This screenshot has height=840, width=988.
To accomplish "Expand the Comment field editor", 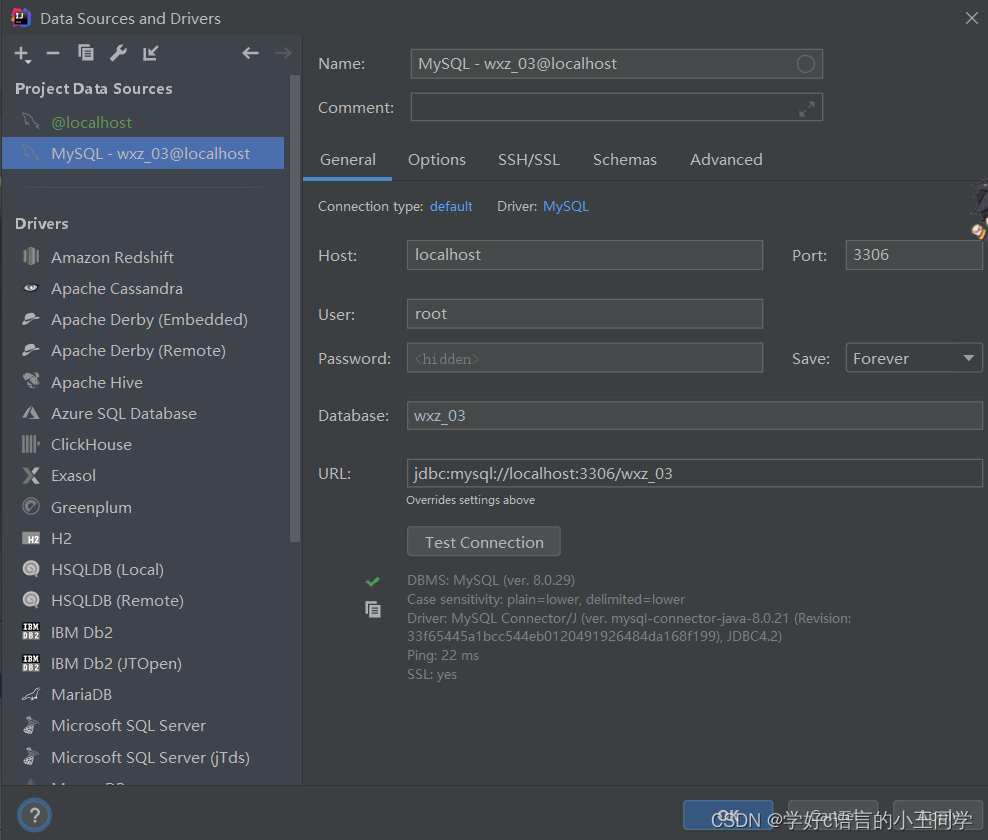I will coord(806,110).
